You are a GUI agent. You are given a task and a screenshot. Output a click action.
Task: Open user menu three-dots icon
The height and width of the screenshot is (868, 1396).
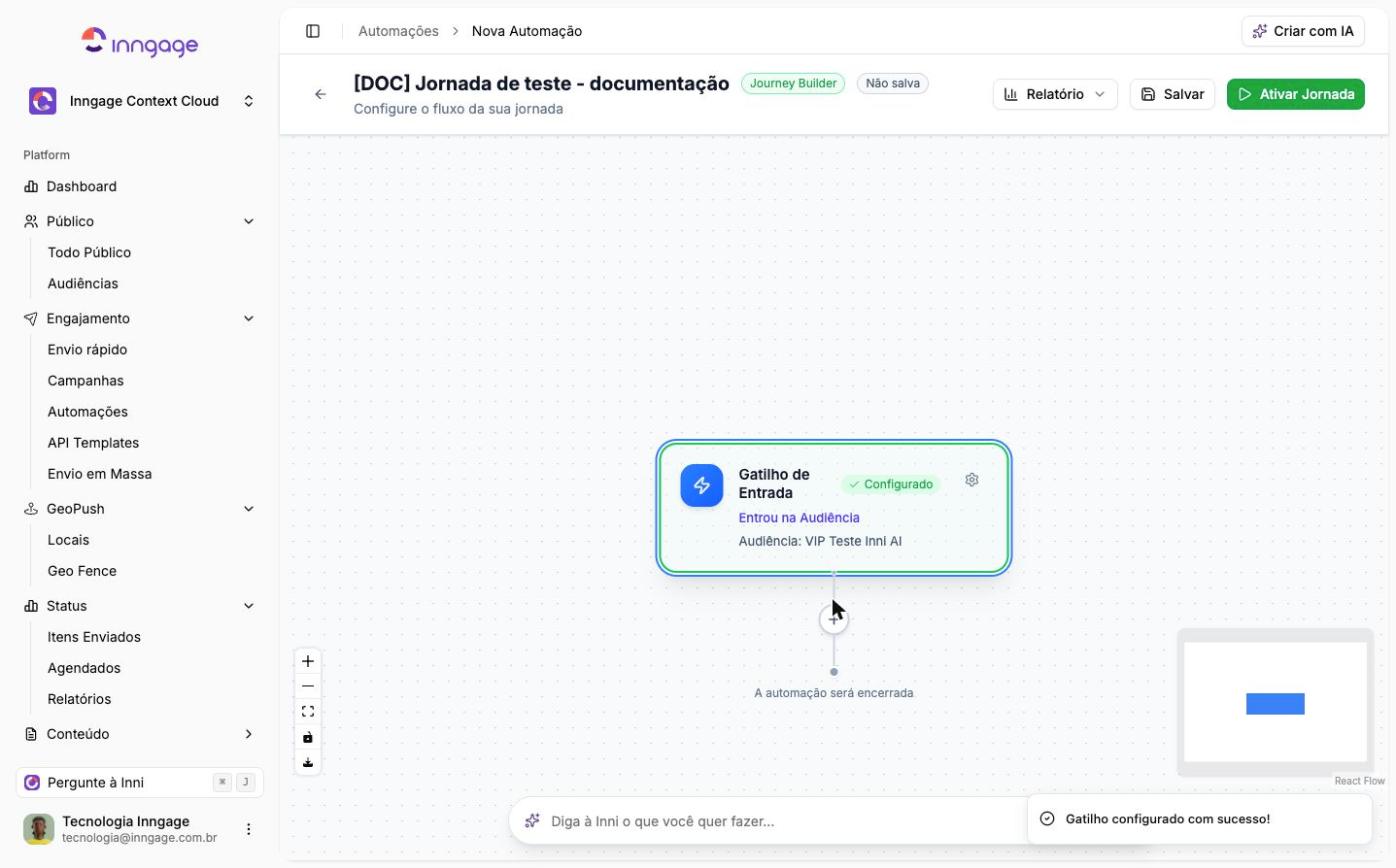click(x=249, y=829)
